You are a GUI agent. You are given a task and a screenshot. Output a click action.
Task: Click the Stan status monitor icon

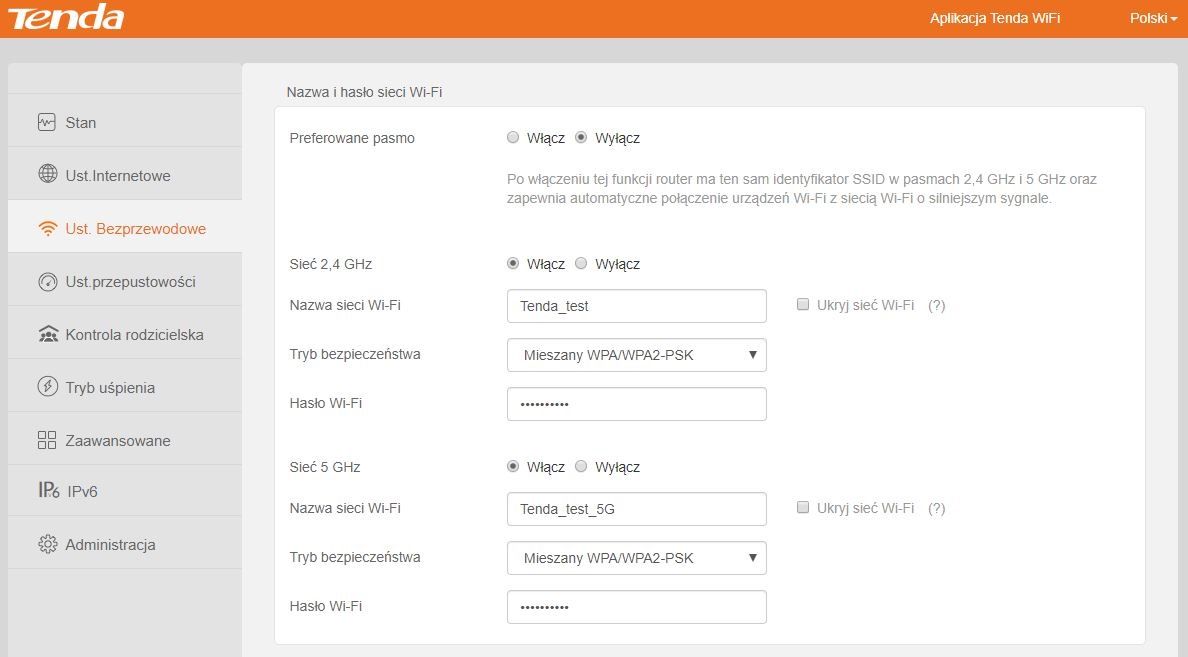[x=47, y=122]
